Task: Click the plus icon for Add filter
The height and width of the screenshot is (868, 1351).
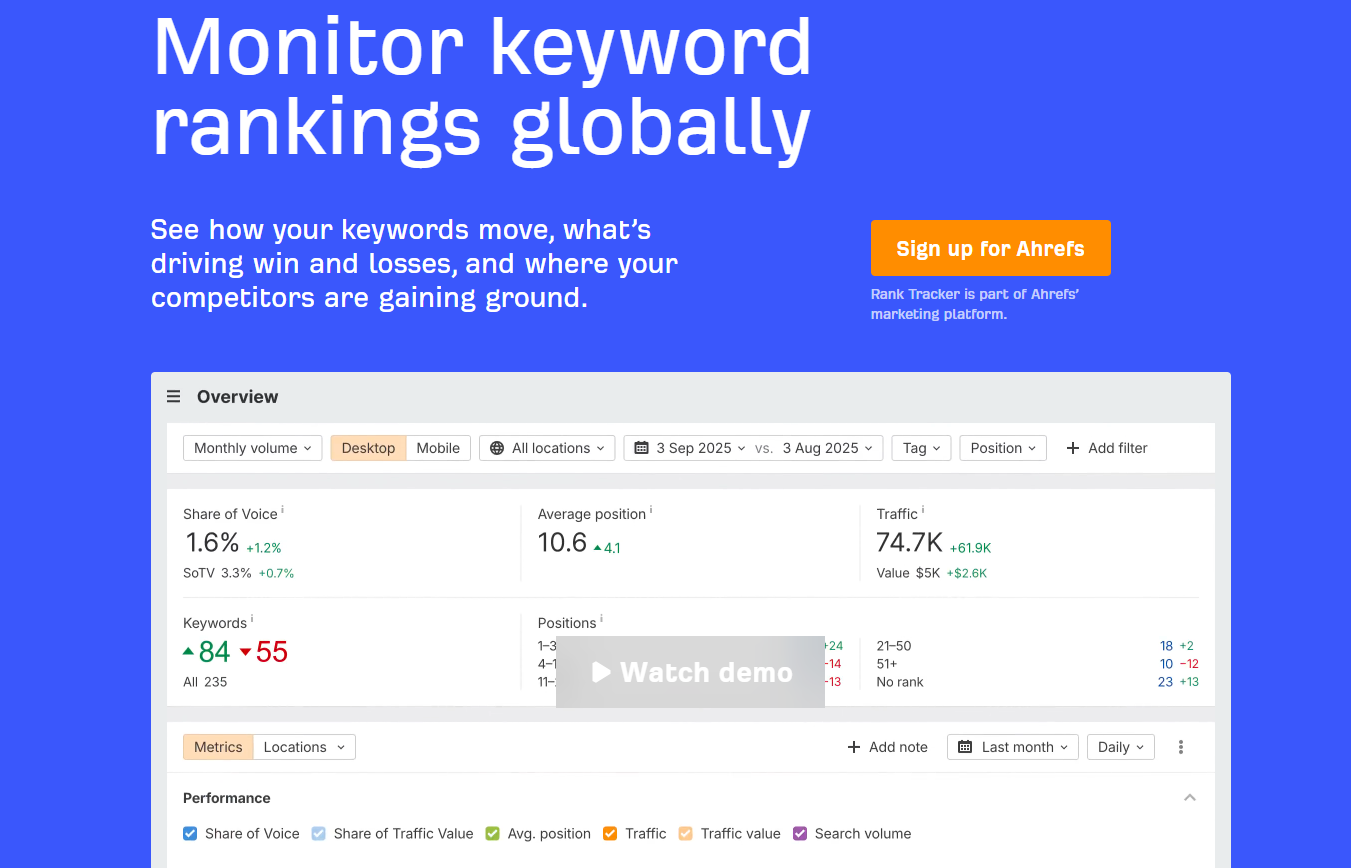Action: click(1073, 448)
